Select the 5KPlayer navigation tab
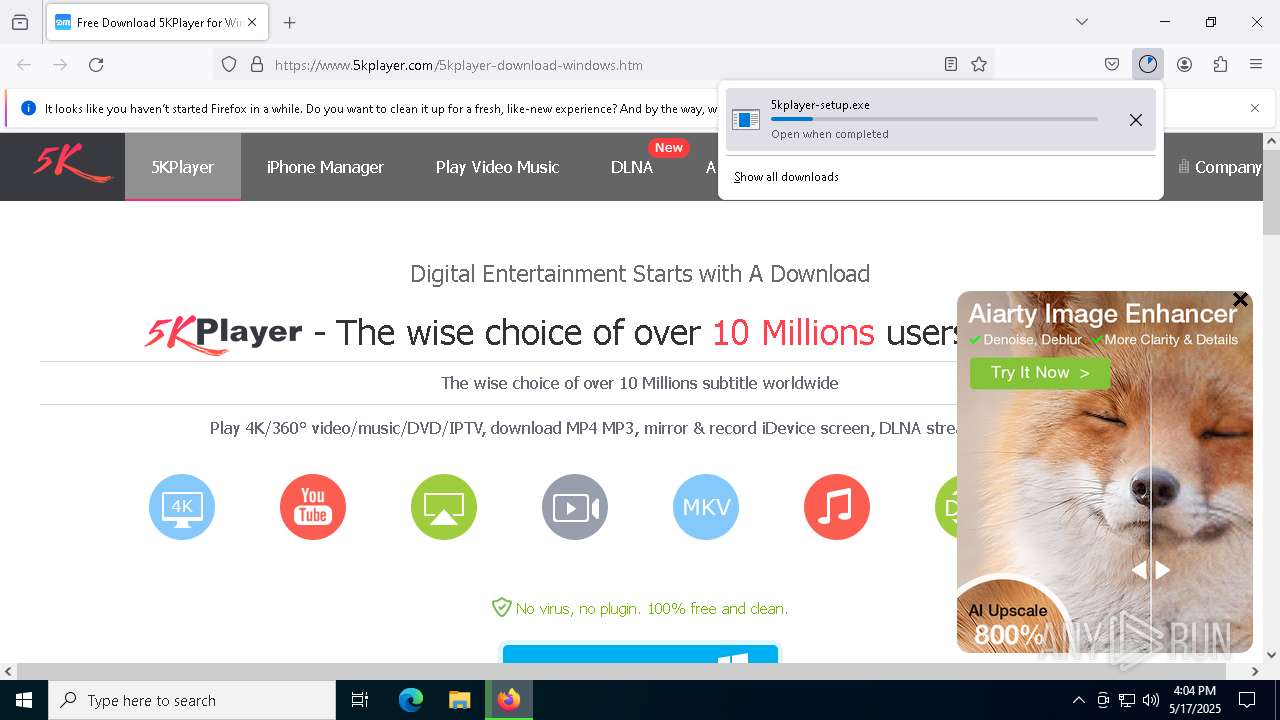Viewport: 1280px width, 720px height. pyautogui.click(x=183, y=167)
